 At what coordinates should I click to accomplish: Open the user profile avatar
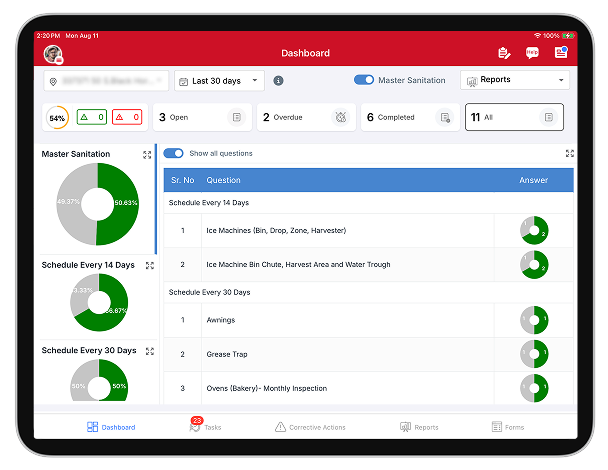point(53,53)
